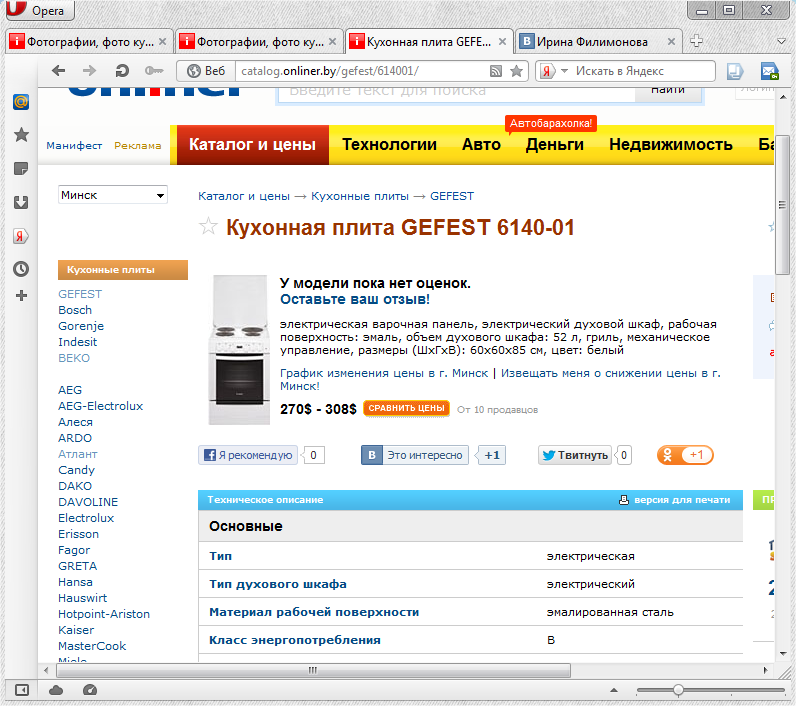Bookmark page with address bar star
This screenshot has width=796, height=706.
coord(516,71)
